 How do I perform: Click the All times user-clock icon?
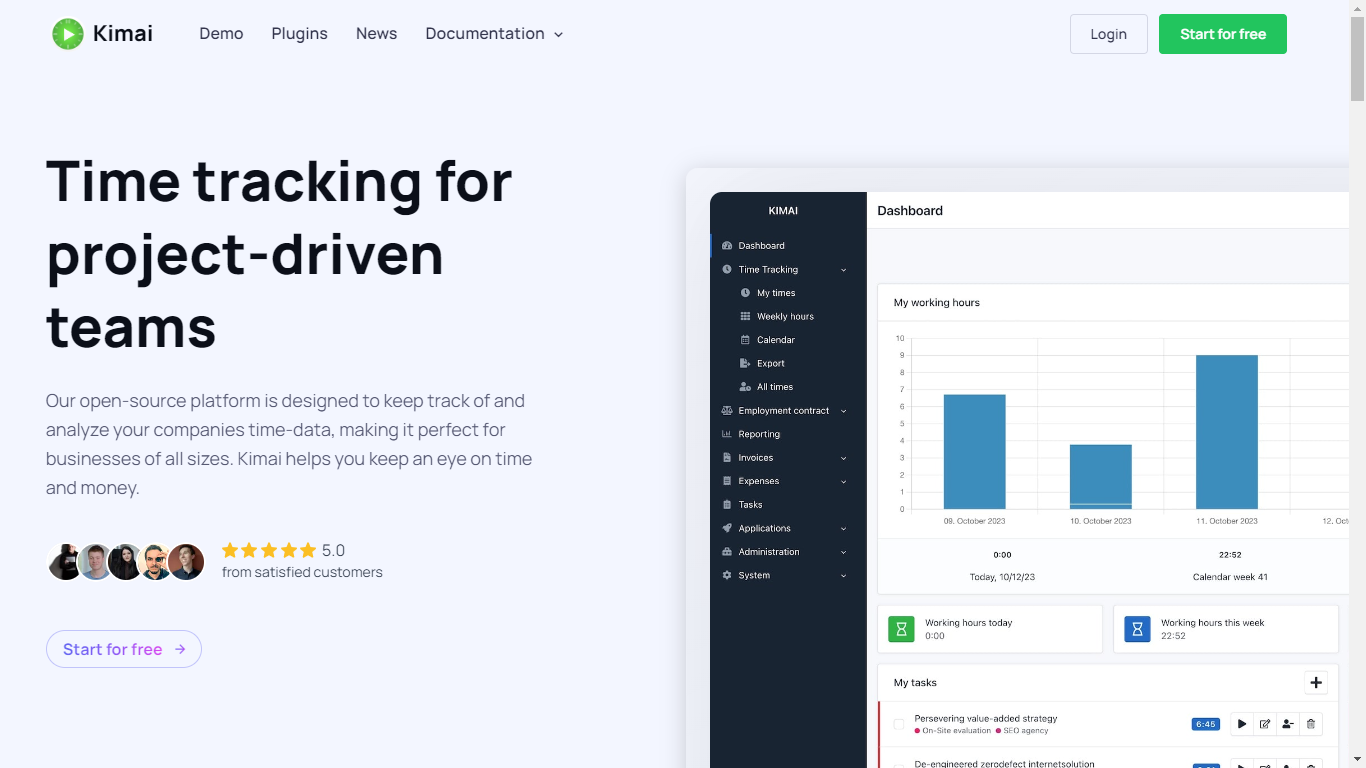(745, 387)
